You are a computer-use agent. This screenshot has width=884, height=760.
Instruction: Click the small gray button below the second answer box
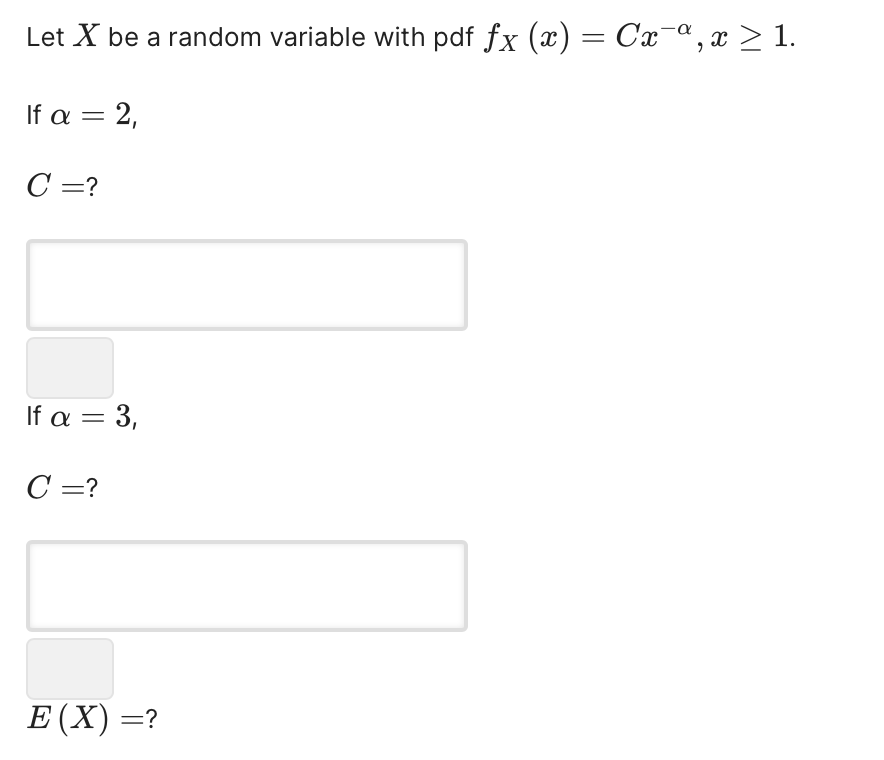69,668
